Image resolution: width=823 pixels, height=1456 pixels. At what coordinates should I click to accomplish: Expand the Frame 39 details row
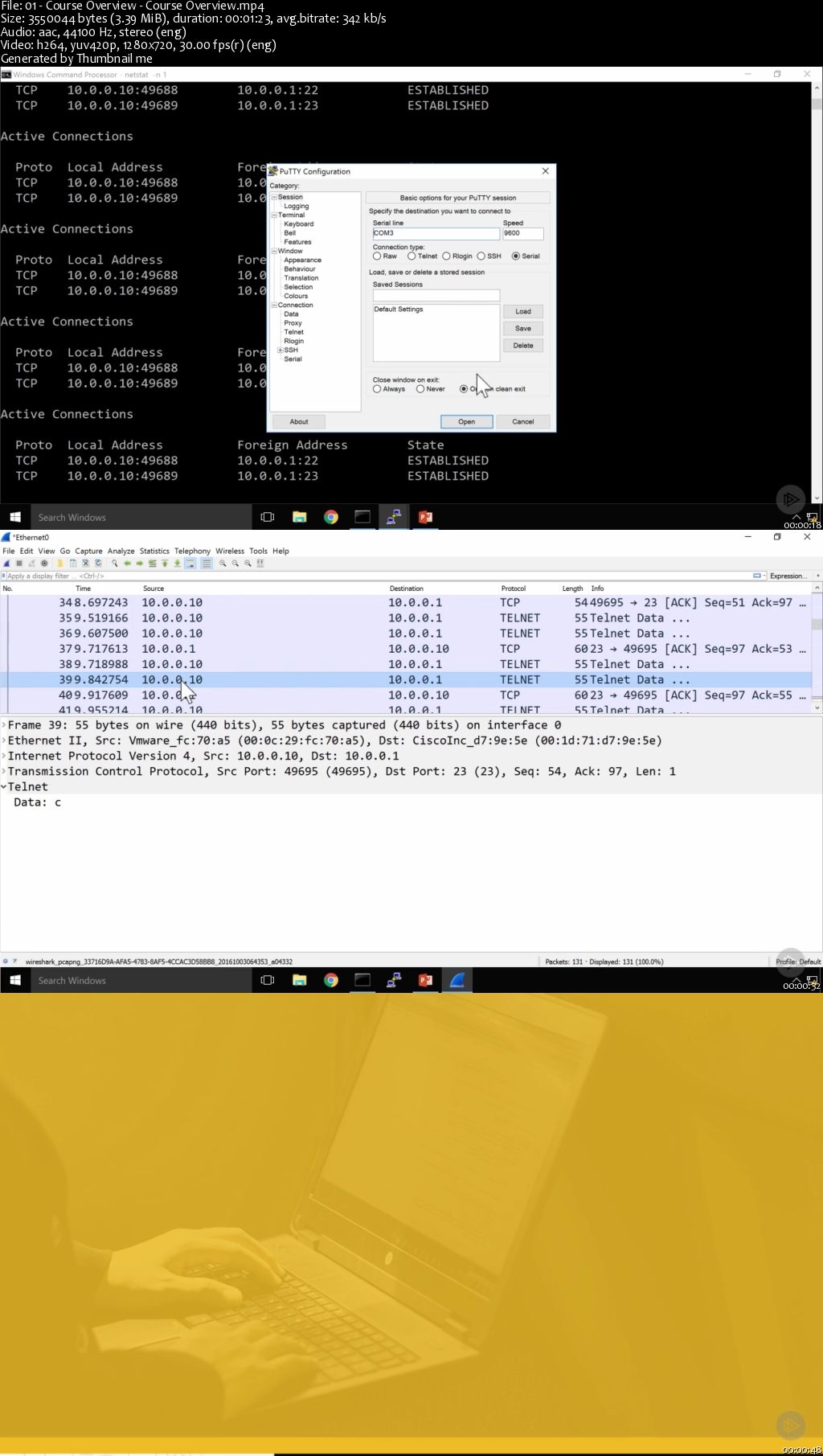coord(4,724)
